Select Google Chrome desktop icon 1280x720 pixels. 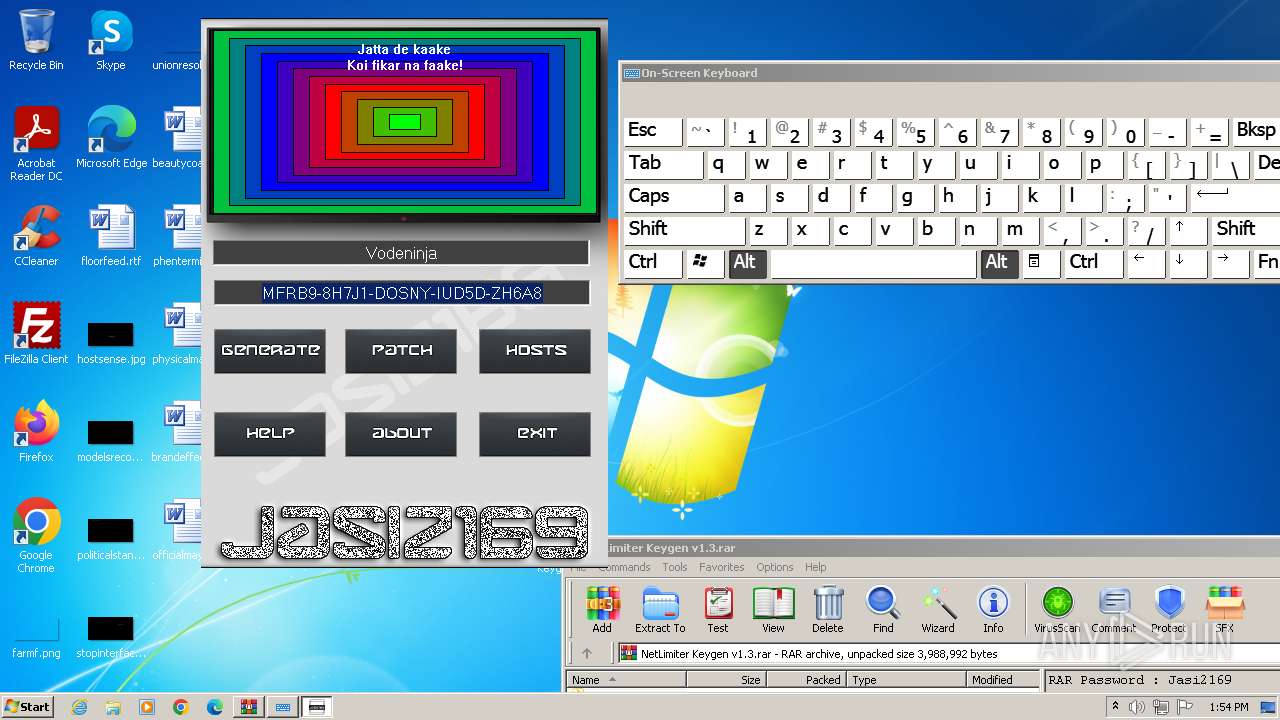coord(36,536)
